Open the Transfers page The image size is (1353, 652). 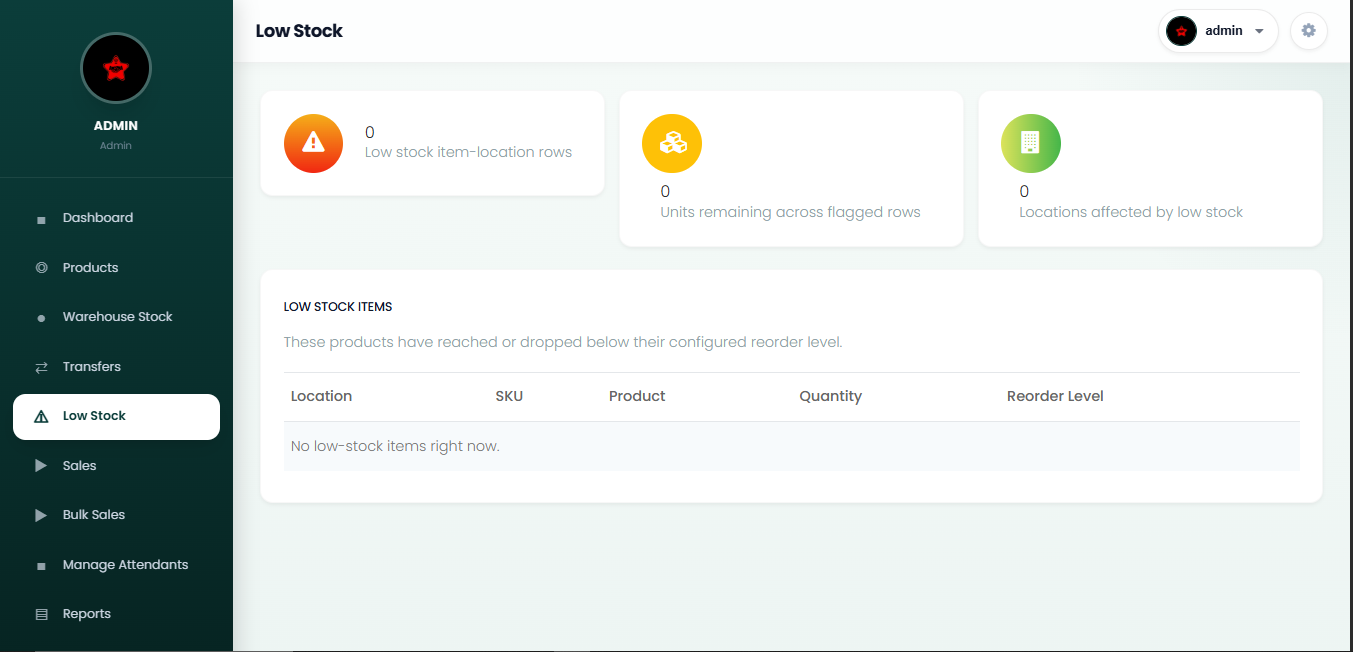(116, 367)
